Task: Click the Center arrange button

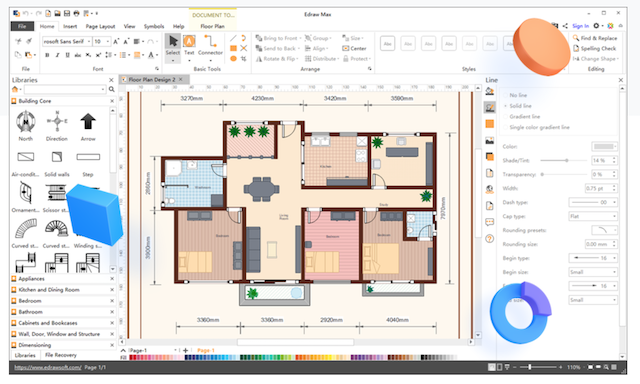Action: 354,48
